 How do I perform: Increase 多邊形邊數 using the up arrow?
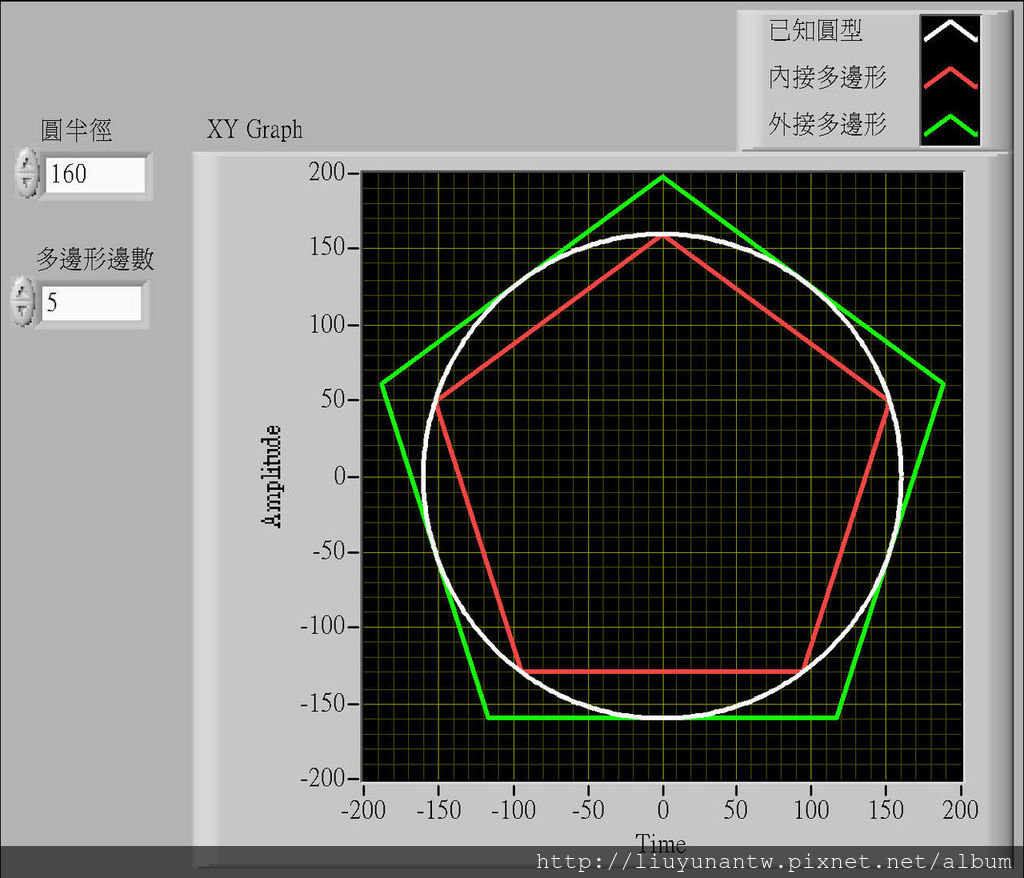(x=22, y=292)
